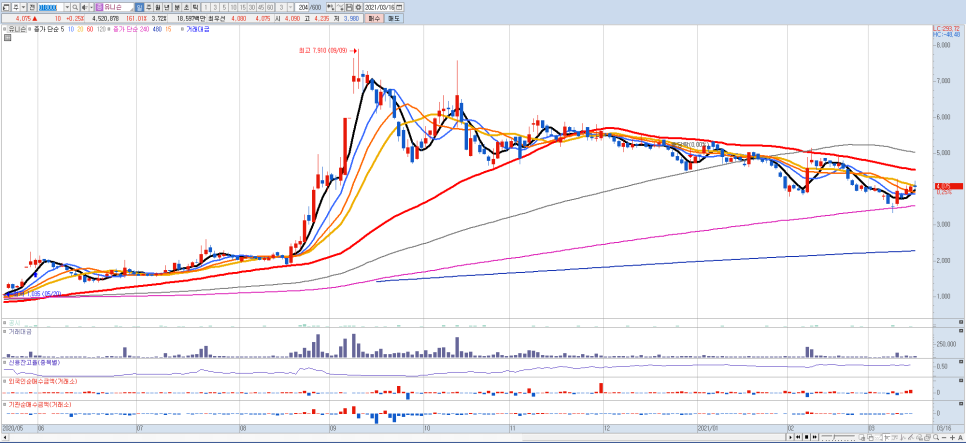Select the 틱 tick chart tab
Image resolution: width=966 pixels, height=443 pixels.
(196, 7)
